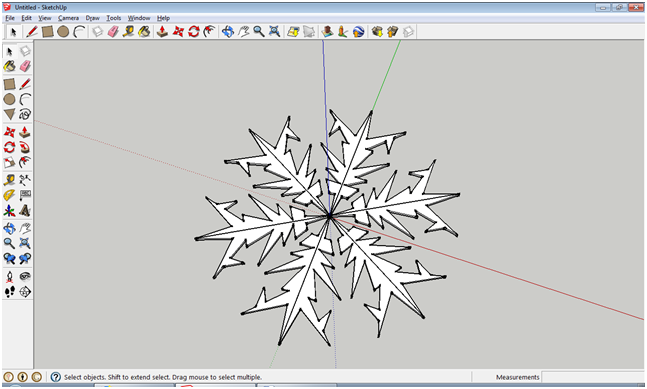Open the Camera menu

click(x=68, y=18)
